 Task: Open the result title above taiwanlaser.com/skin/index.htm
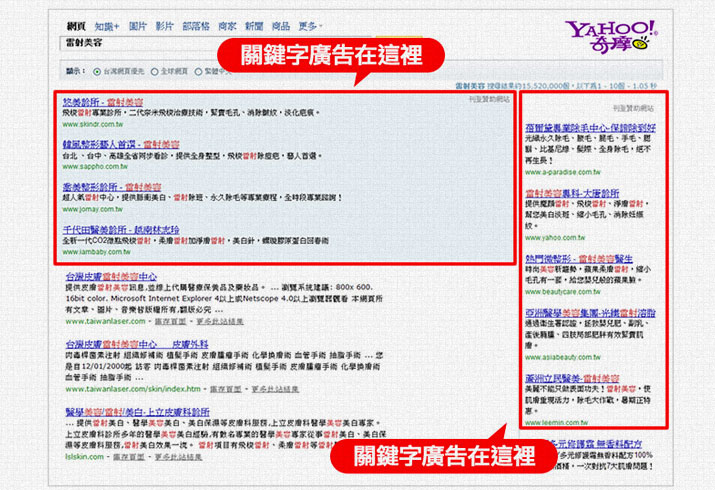tap(137, 344)
